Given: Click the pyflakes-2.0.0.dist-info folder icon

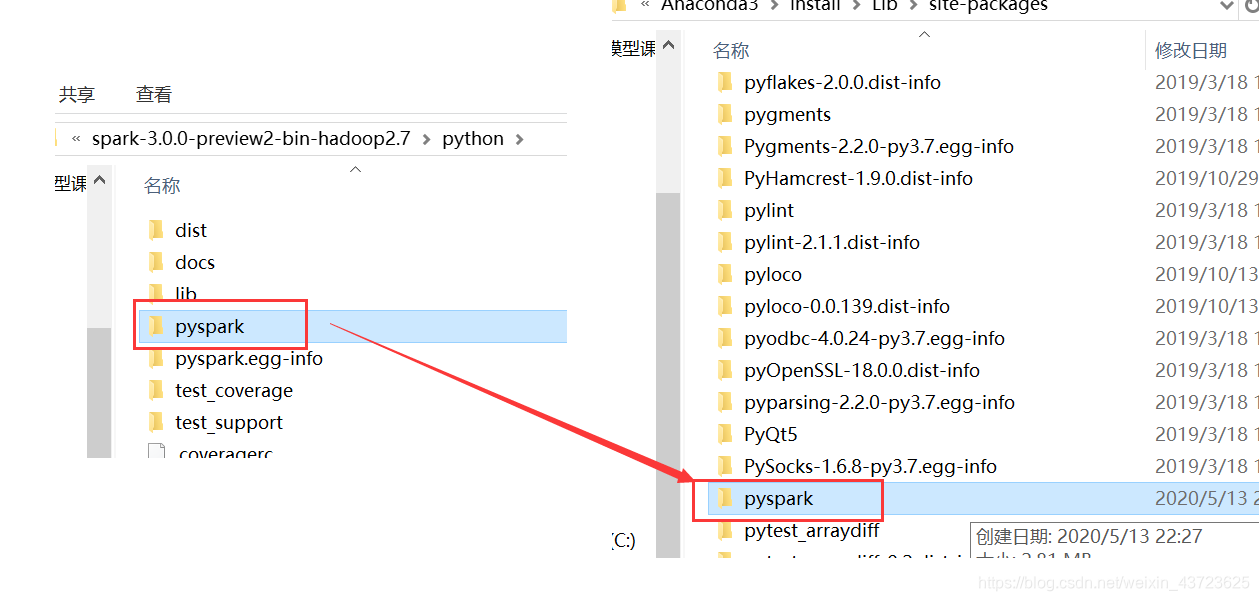Looking at the screenshot, I should (x=726, y=82).
